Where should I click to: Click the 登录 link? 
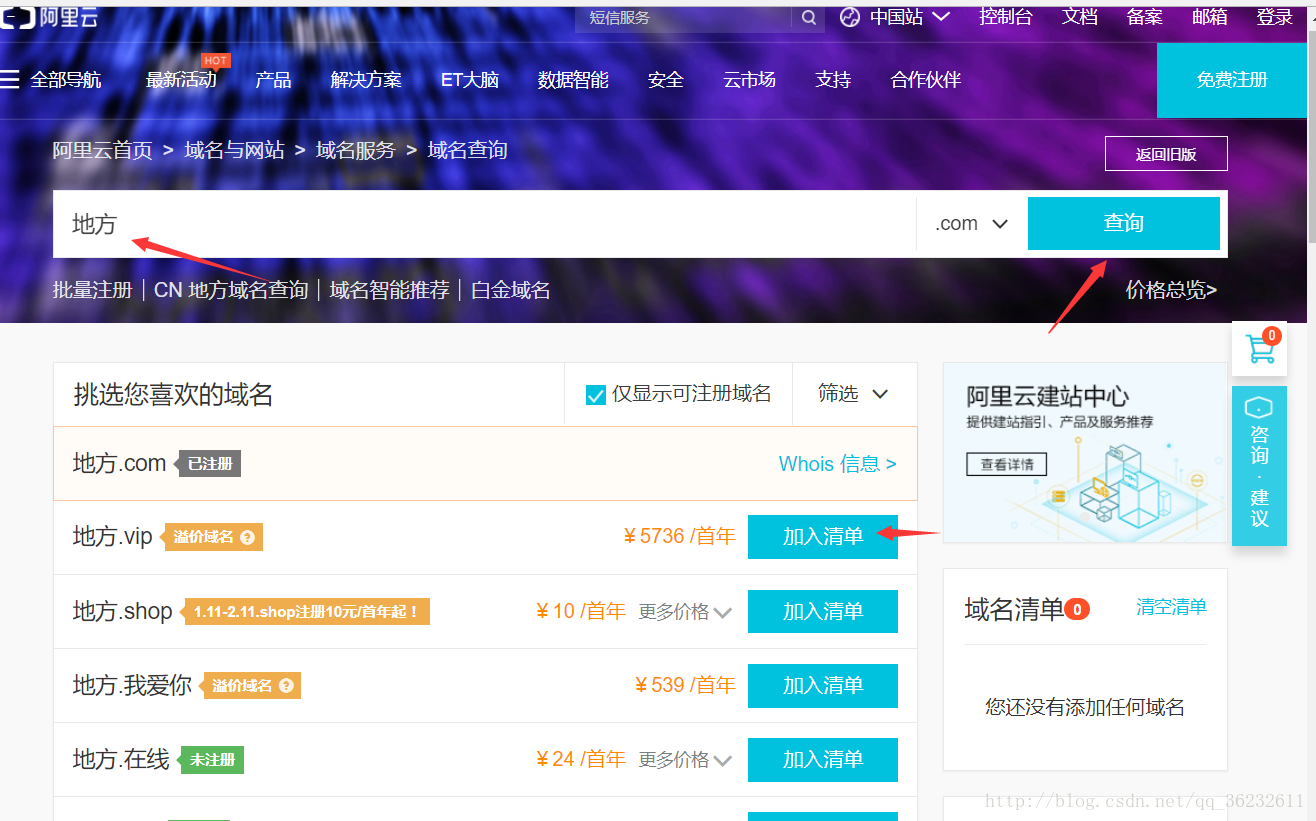click(1275, 17)
